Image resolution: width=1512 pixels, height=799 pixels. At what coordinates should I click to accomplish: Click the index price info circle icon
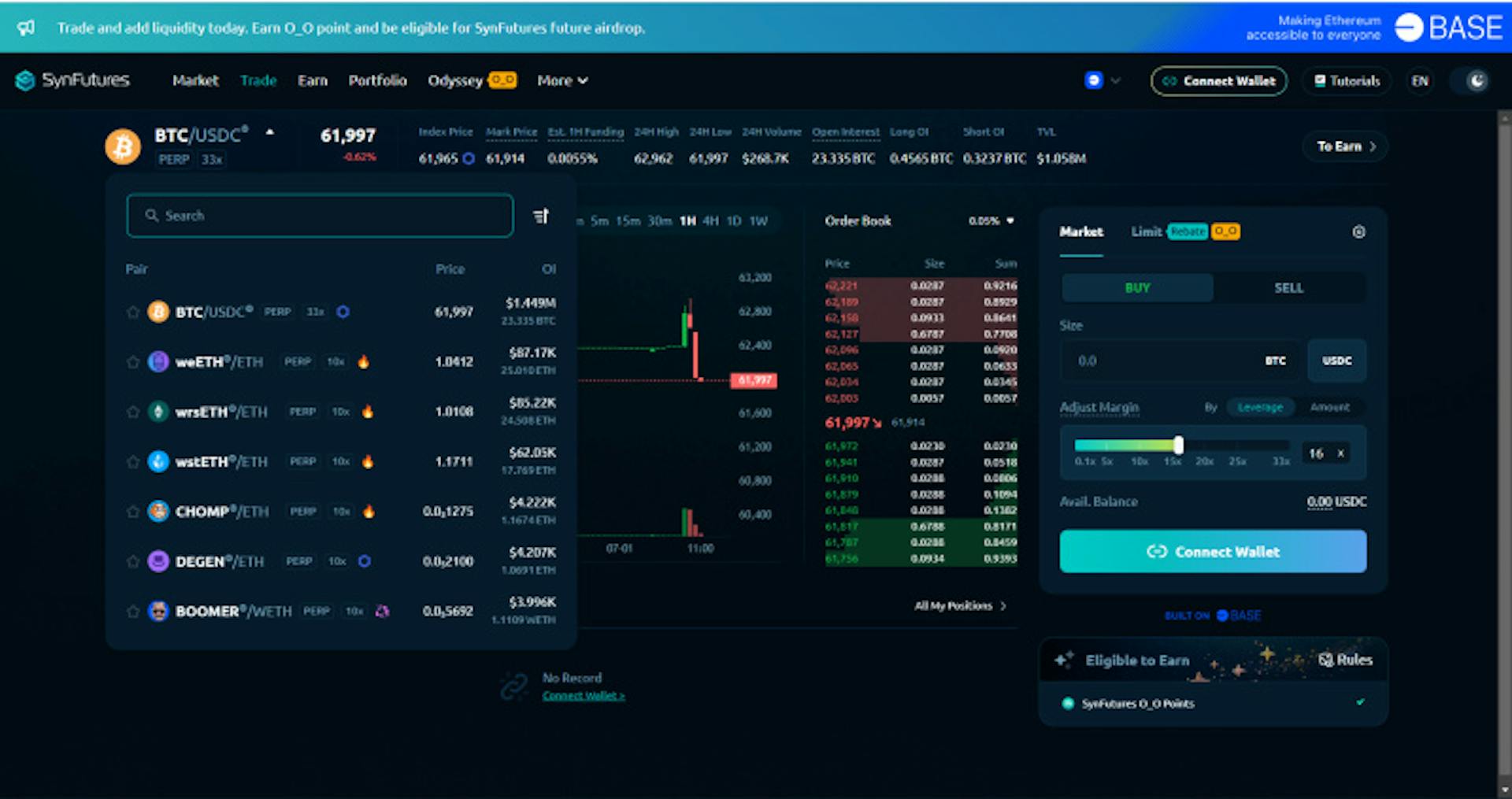pyautogui.click(x=469, y=158)
